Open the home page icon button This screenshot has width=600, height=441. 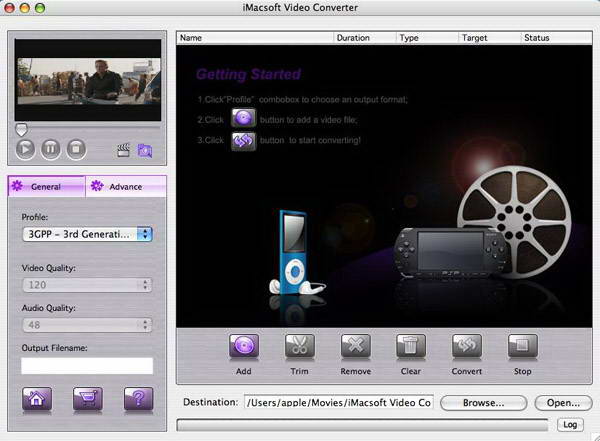[37, 399]
